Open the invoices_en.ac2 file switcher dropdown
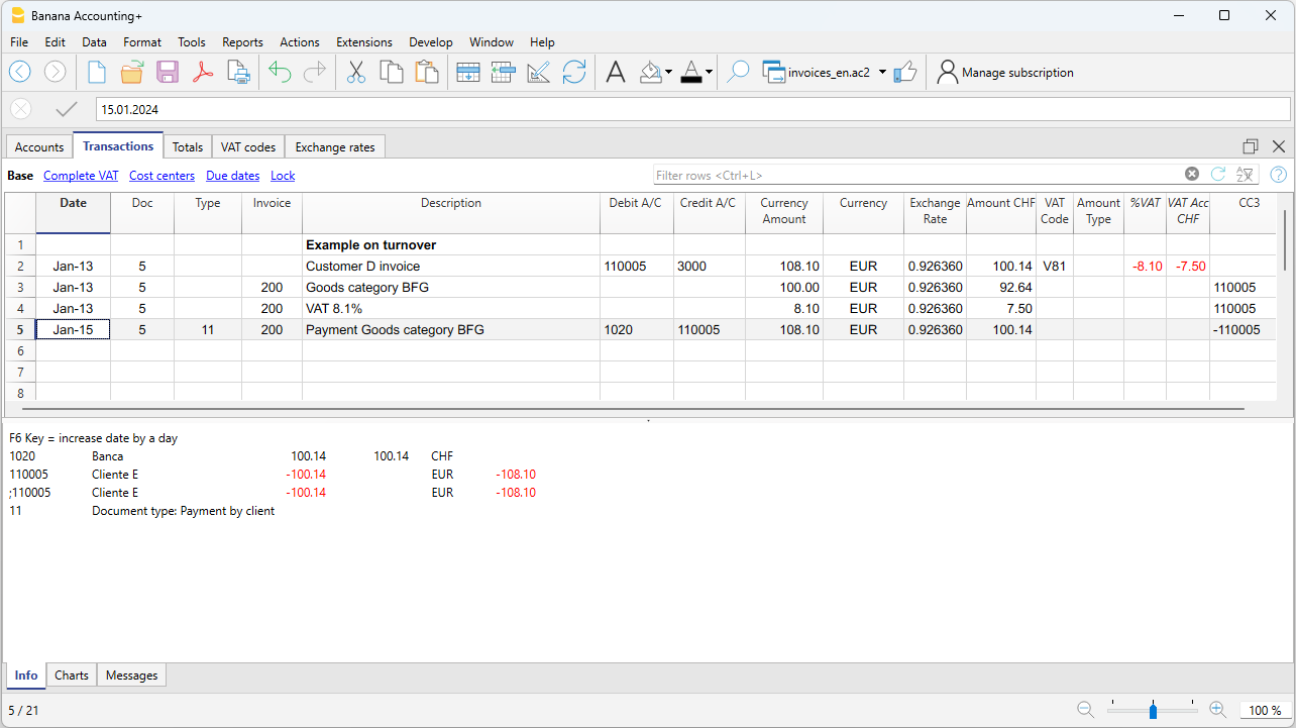The height and width of the screenshot is (728, 1296). click(882, 72)
